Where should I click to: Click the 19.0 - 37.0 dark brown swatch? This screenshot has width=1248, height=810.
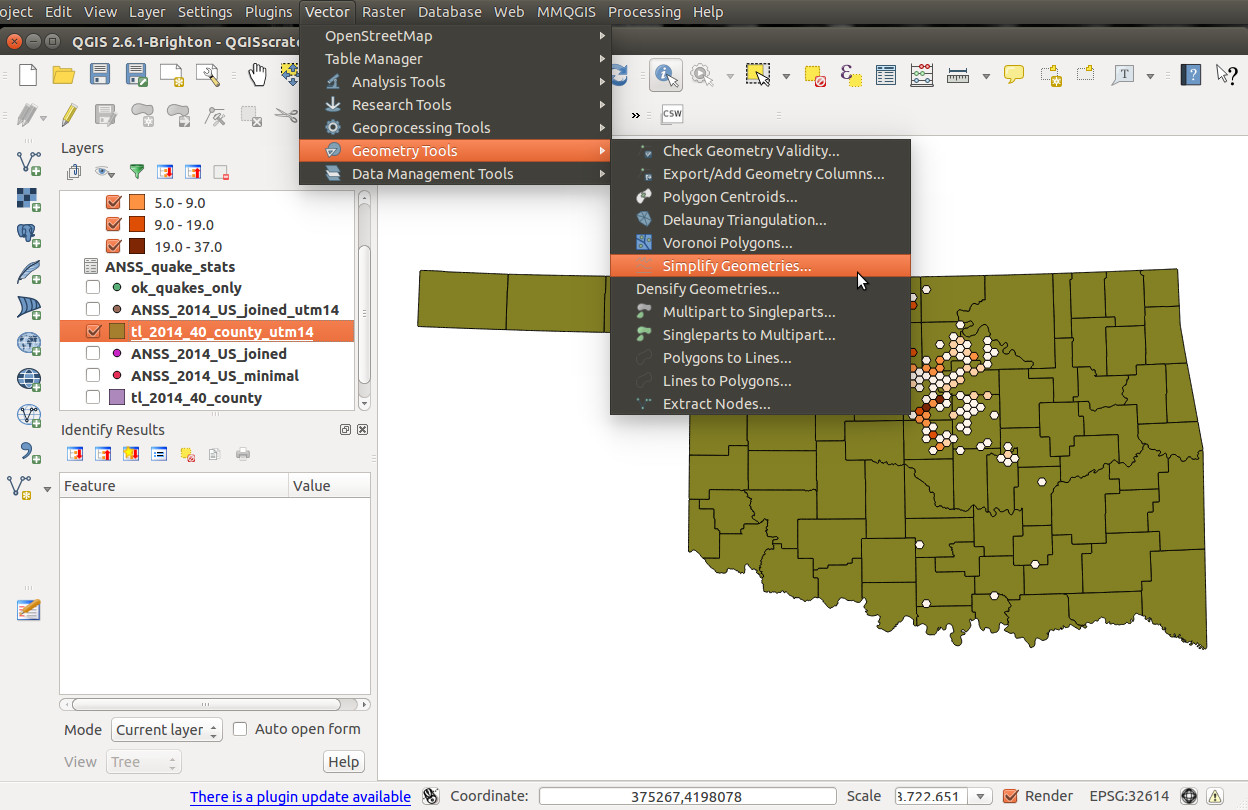137,247
